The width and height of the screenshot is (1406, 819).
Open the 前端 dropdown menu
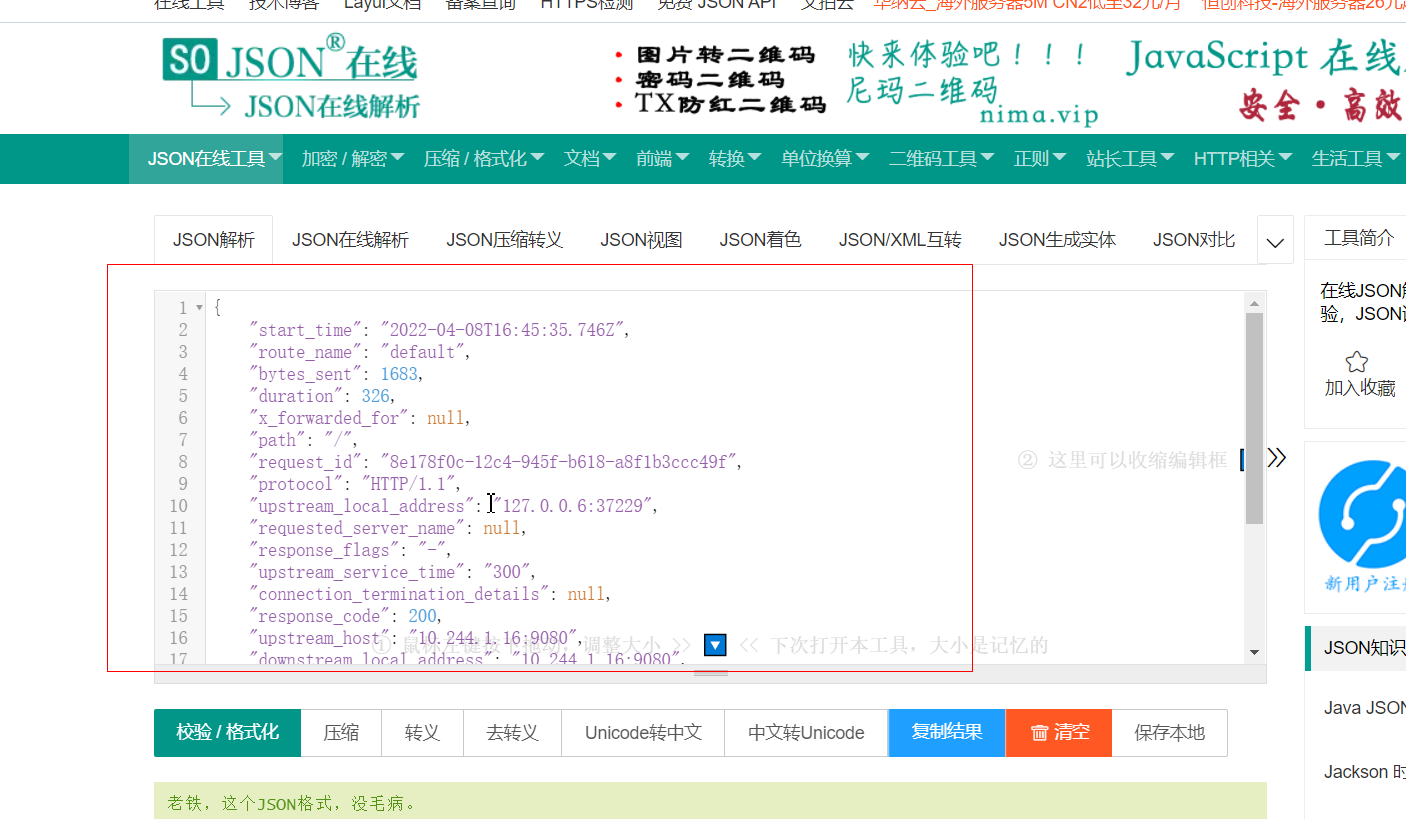[x=663, y=158]
